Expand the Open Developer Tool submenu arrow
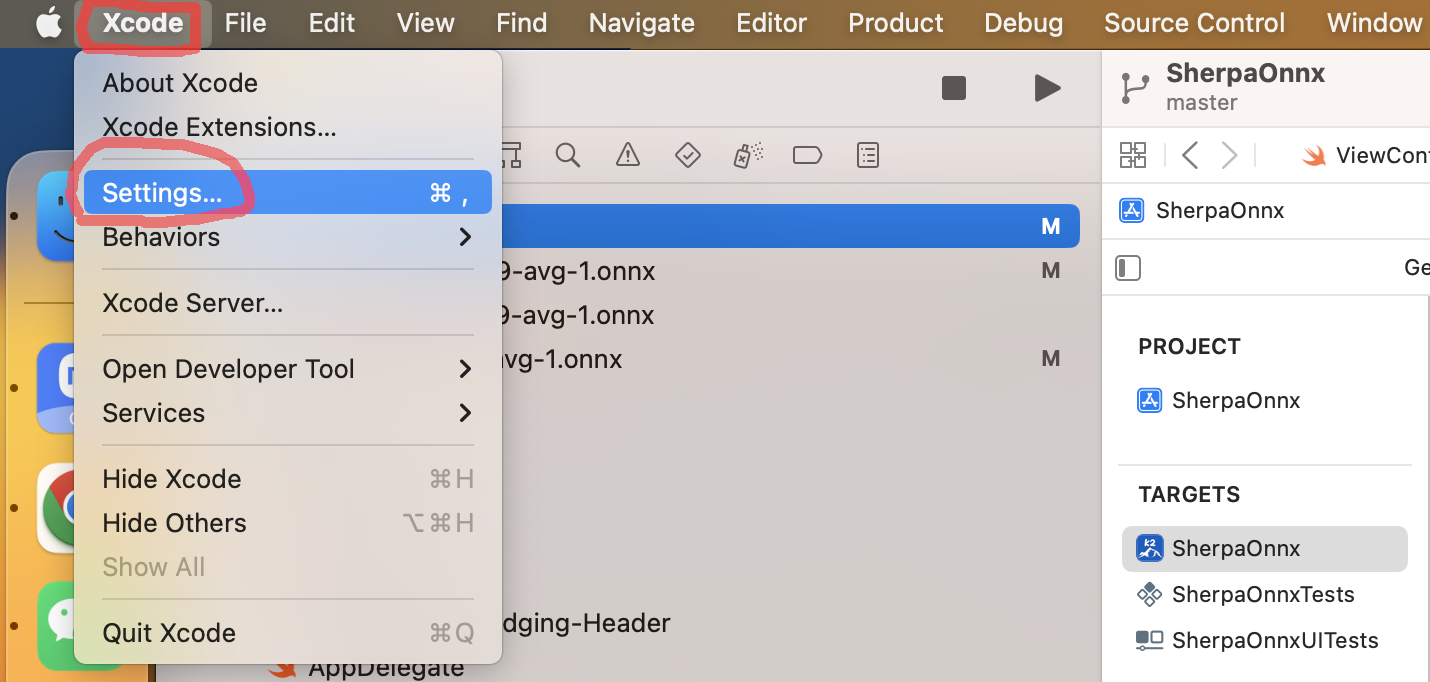The image size is (1430, 682). tap(464, 369)
